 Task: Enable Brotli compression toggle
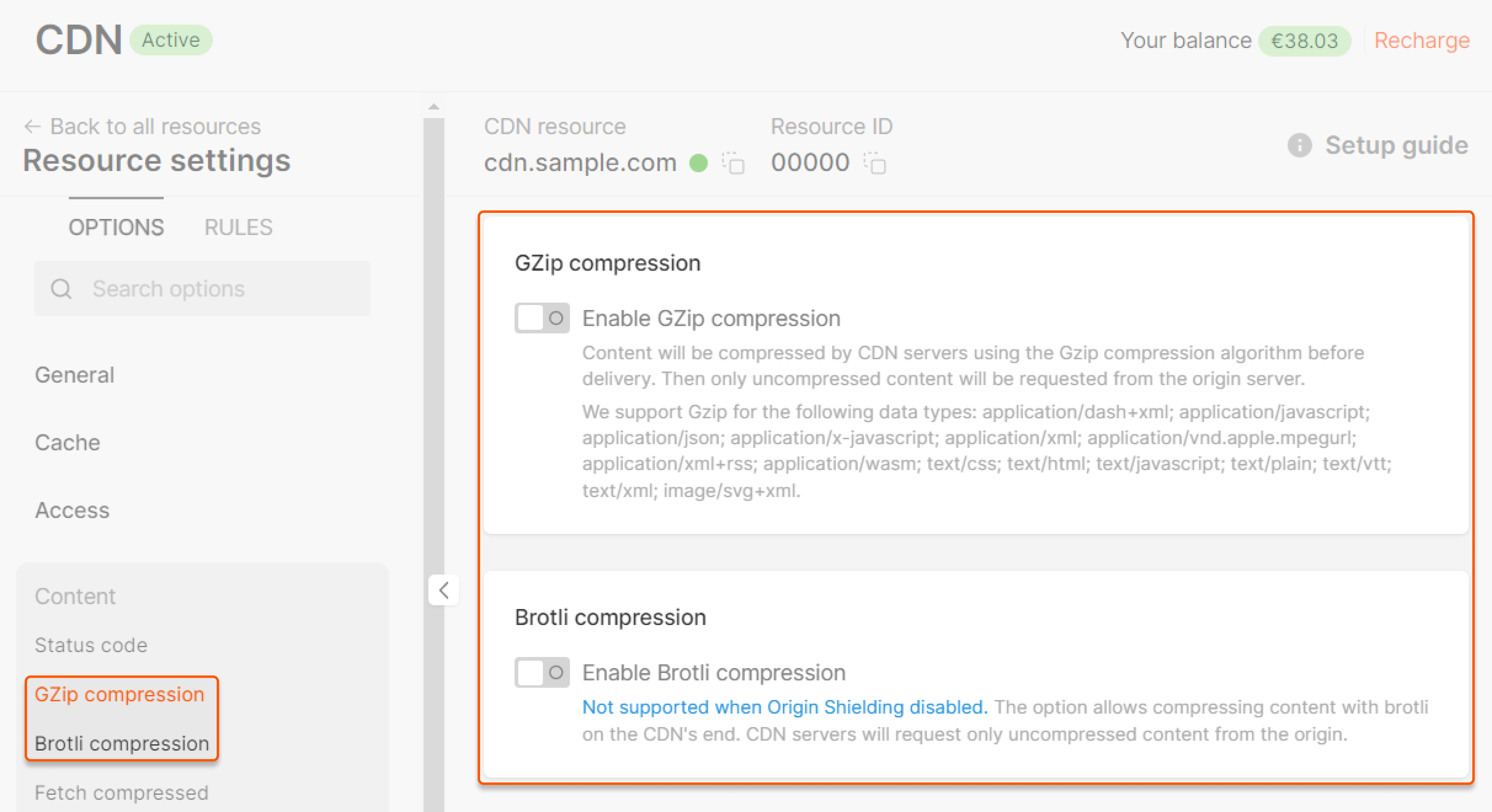pyautogui.click(x=542, y=672)
